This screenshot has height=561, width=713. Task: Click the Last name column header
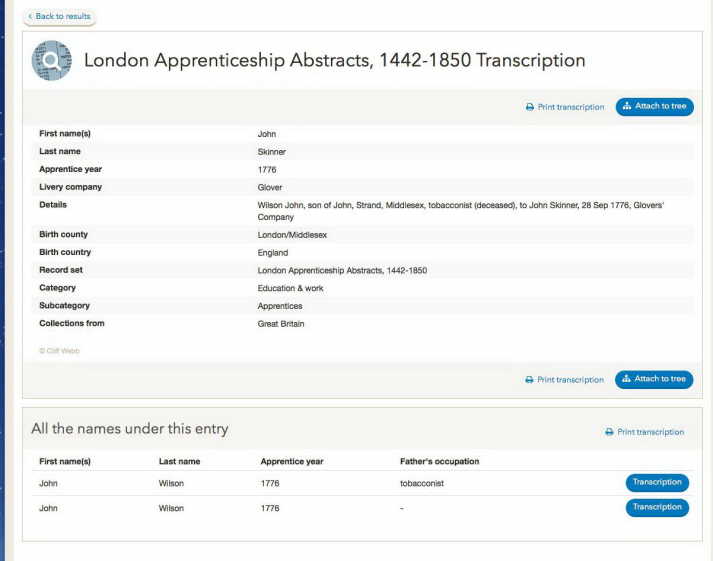[179, 461]
